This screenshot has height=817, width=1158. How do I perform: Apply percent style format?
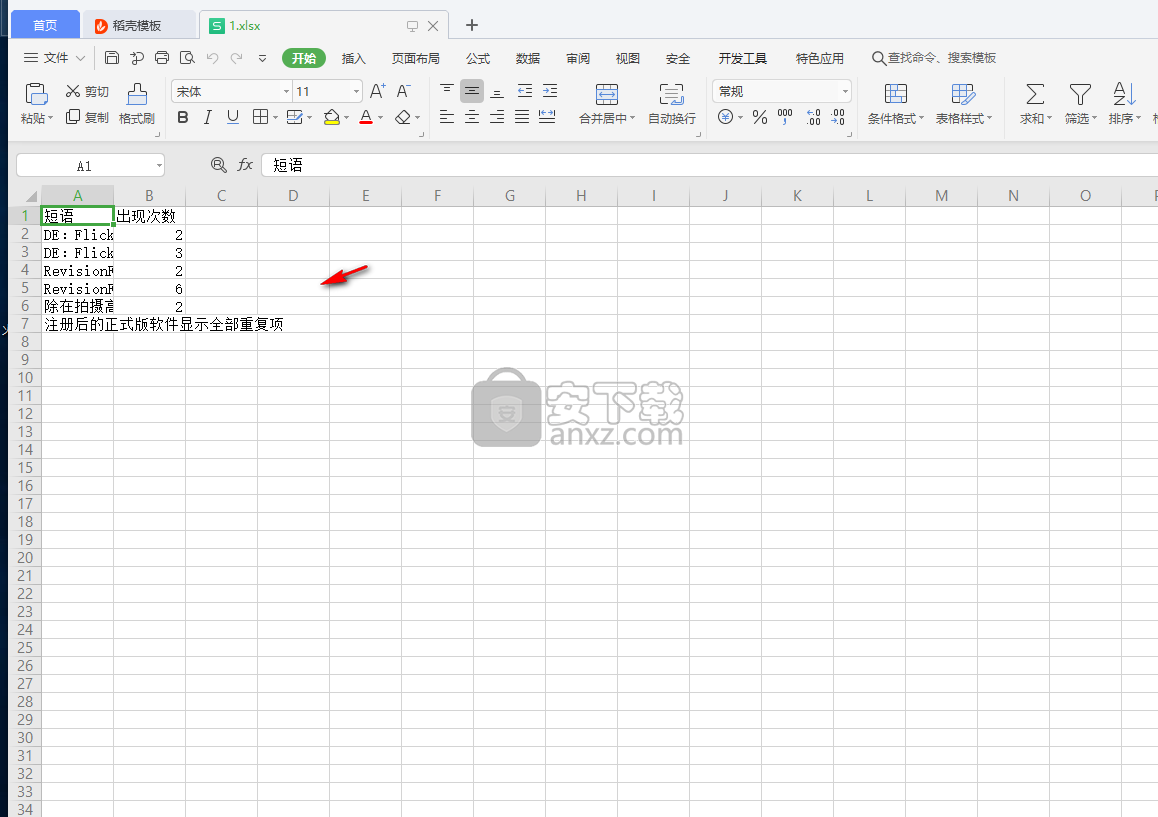tap(760, 117)
